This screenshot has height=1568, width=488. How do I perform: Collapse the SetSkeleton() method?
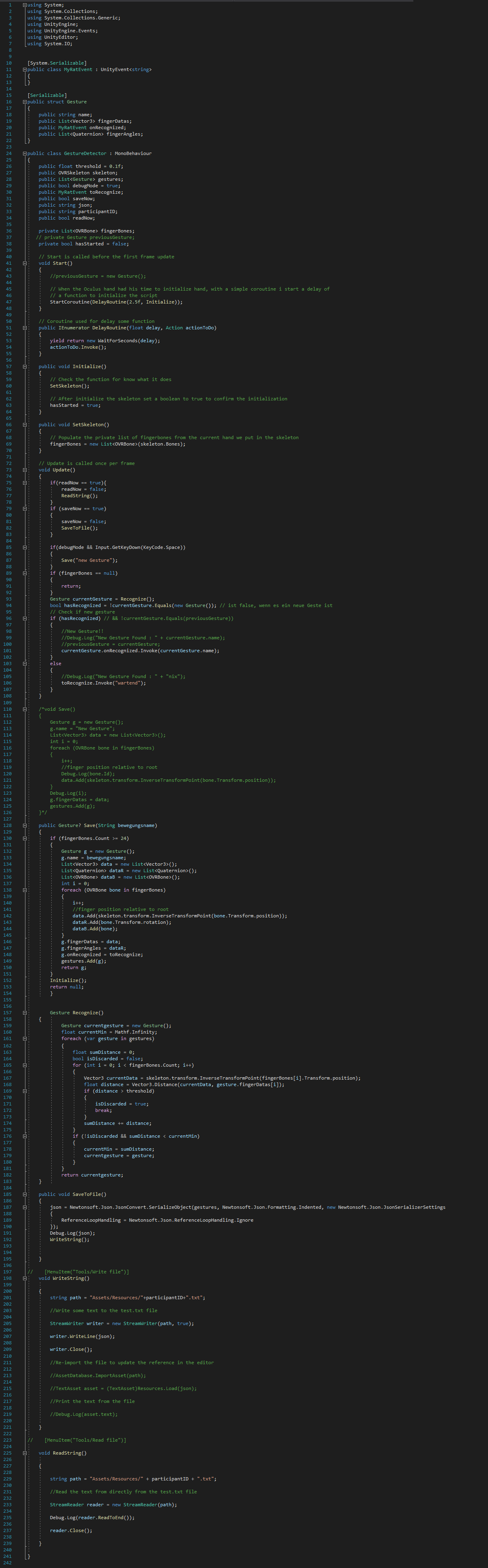[25, 424]
